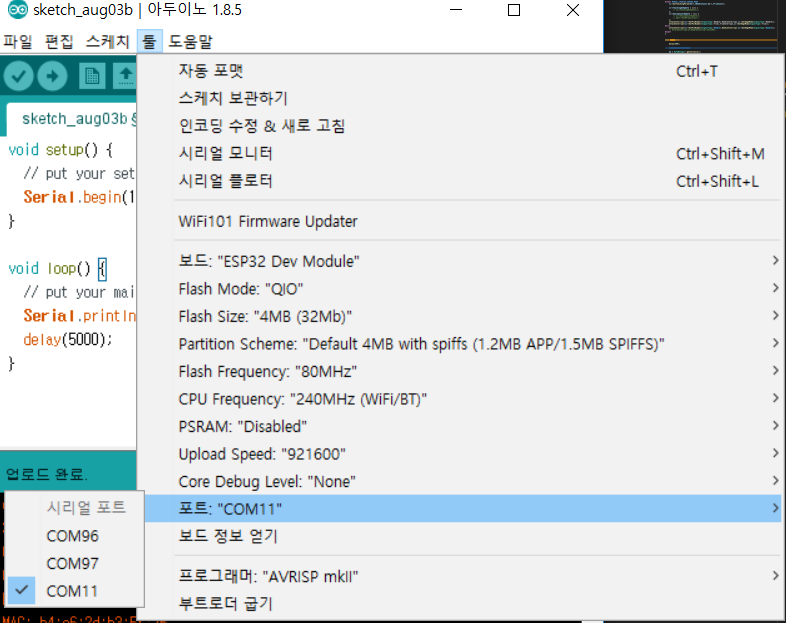Choose COM96 in the serial port list
The image size is (786, 623).
click(x=75, y=536)
